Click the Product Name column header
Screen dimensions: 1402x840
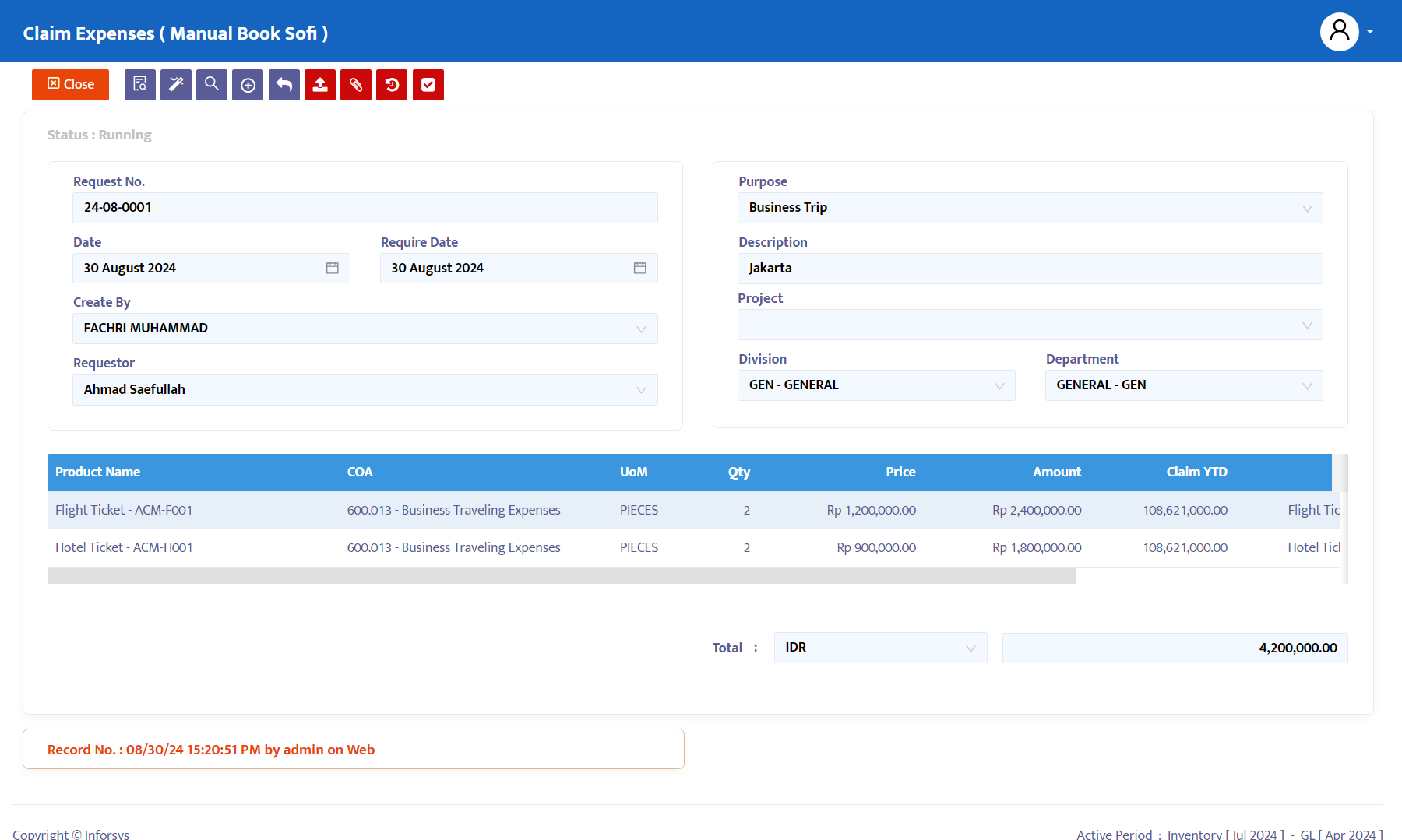(97, 472)
